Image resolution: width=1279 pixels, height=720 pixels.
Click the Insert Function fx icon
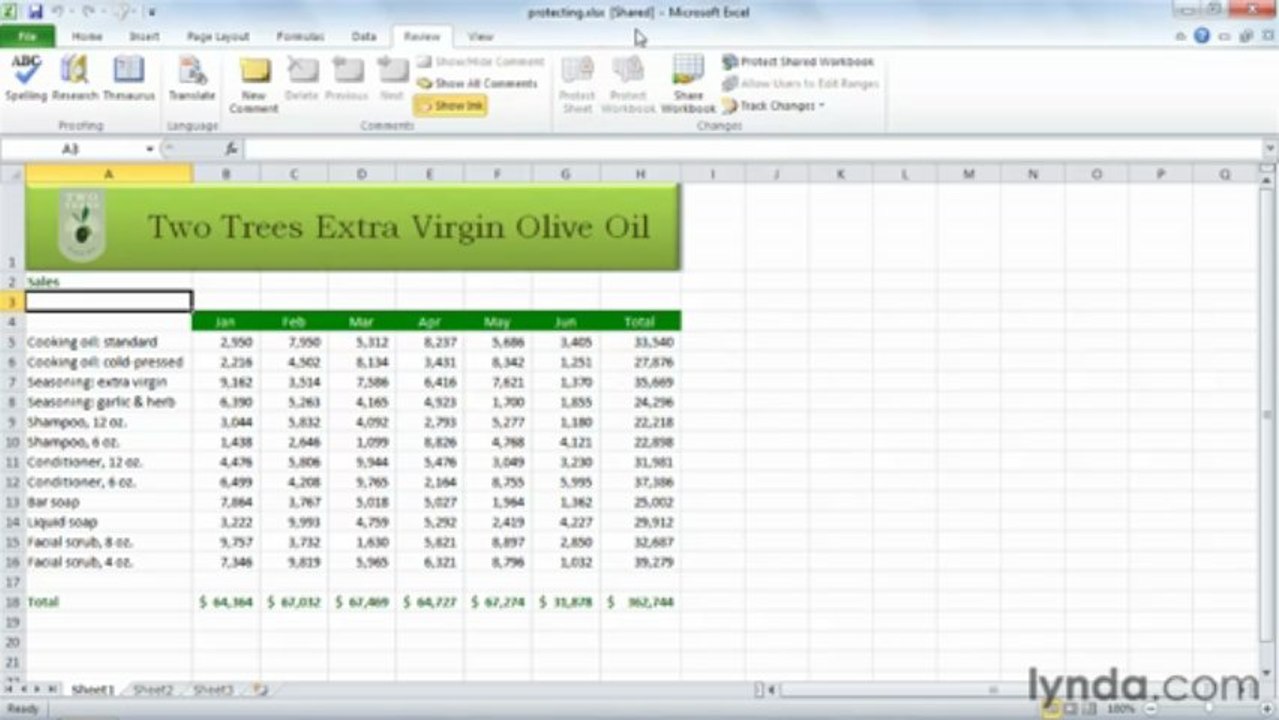click(x=231, y=149)
